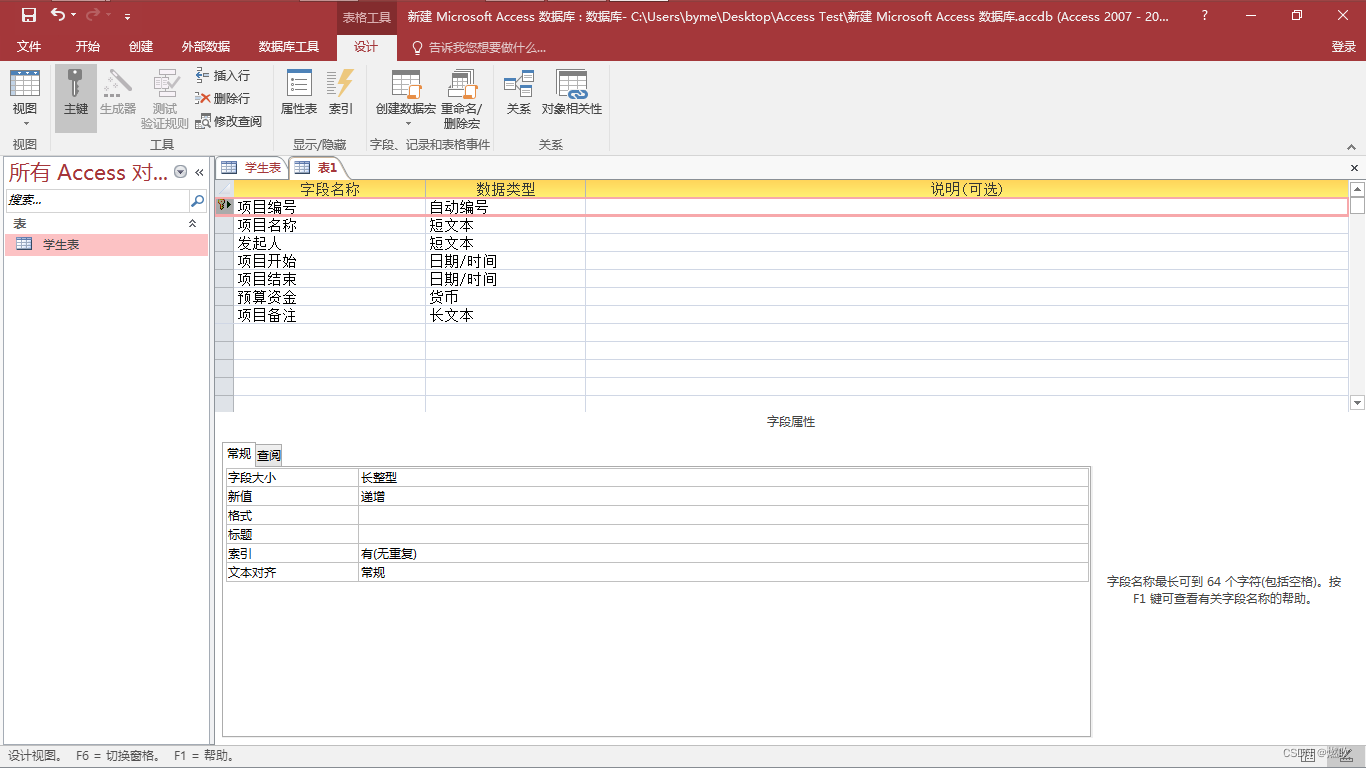Click the 长文本 data type cell

505,315
